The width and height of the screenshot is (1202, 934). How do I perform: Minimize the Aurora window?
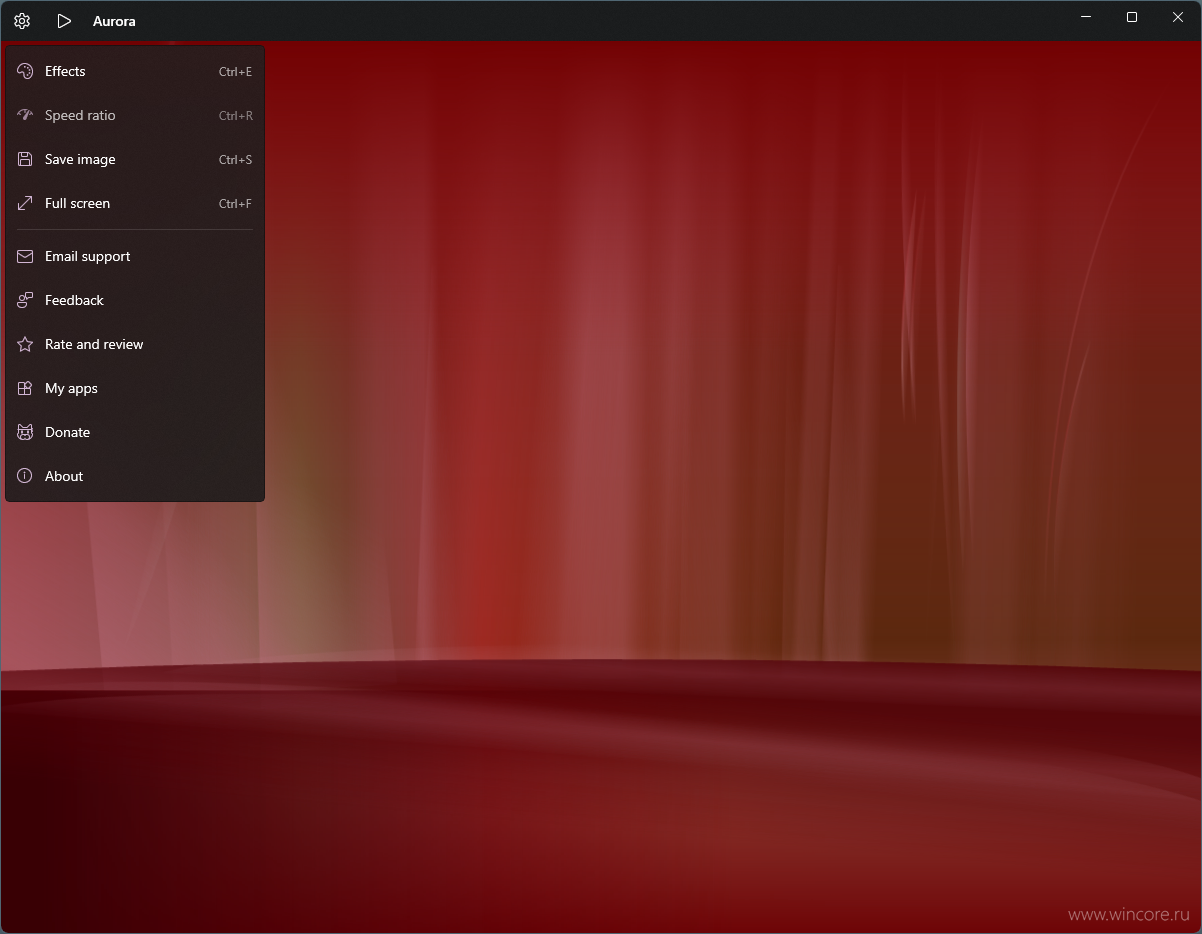click(1086, 17)
